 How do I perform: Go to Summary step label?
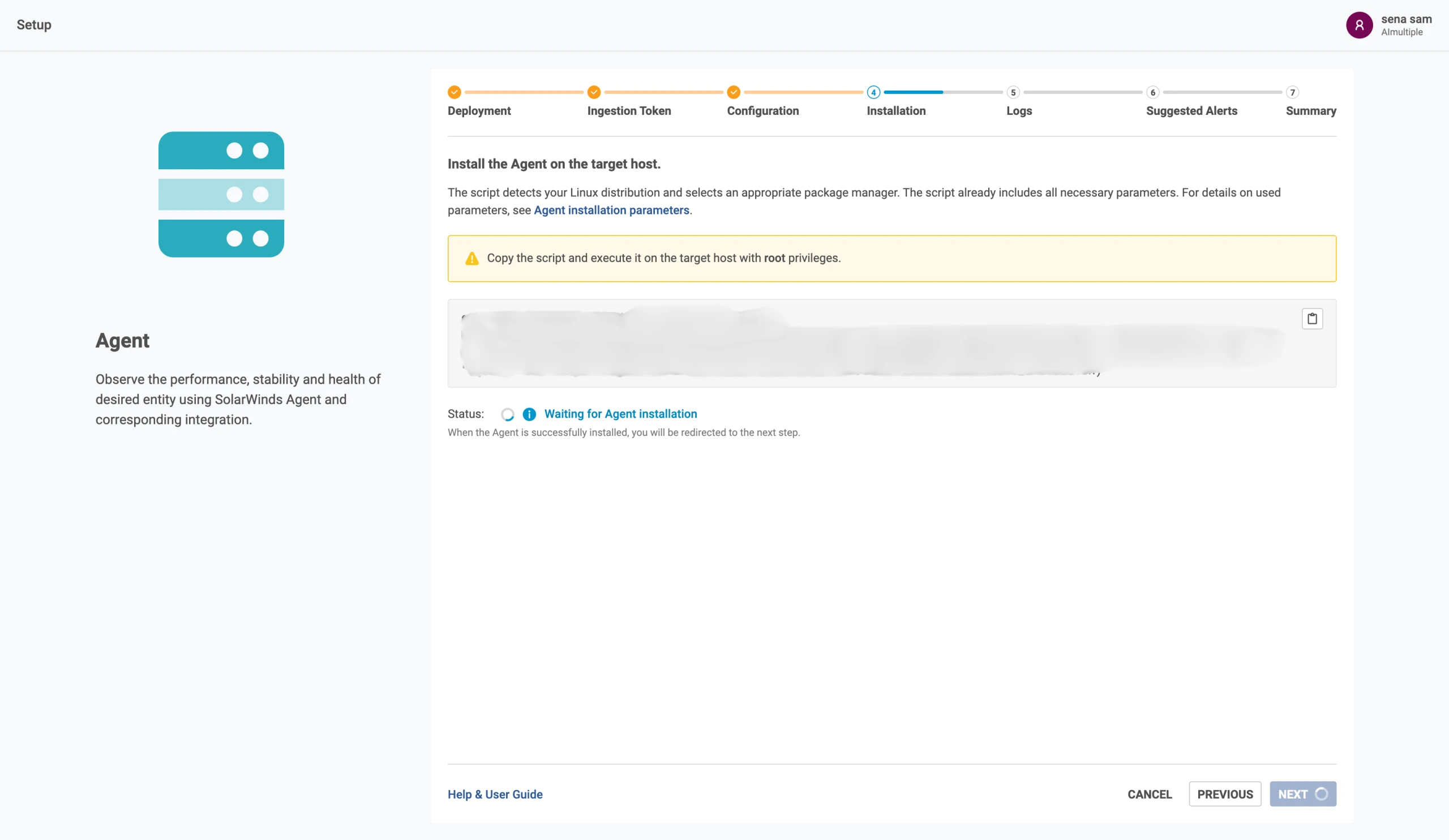tap(1311, 111)
